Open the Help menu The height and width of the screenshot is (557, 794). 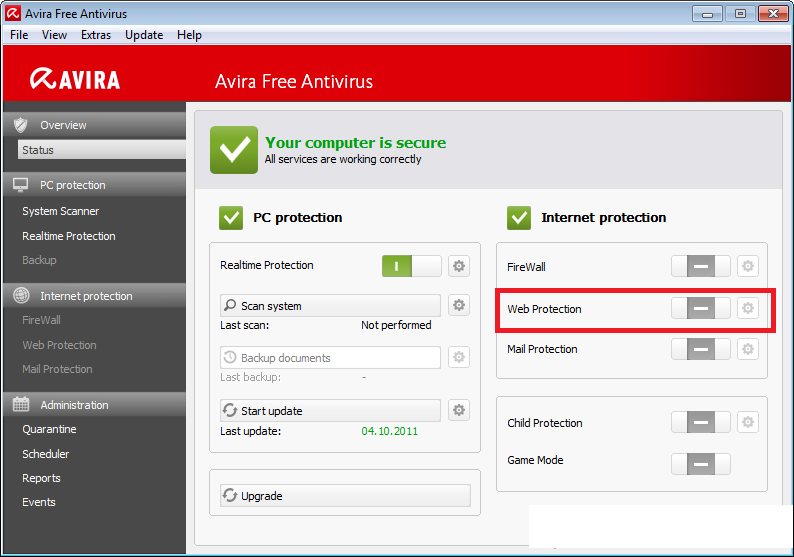point(189,35)
